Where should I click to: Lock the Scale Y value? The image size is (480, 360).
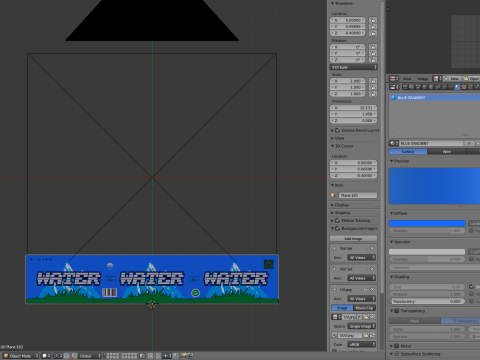(373, 87)
